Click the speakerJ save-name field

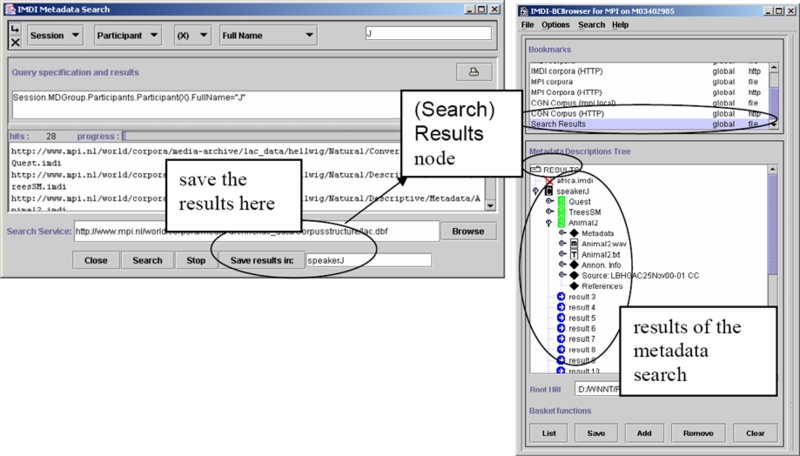click(369, 260)
